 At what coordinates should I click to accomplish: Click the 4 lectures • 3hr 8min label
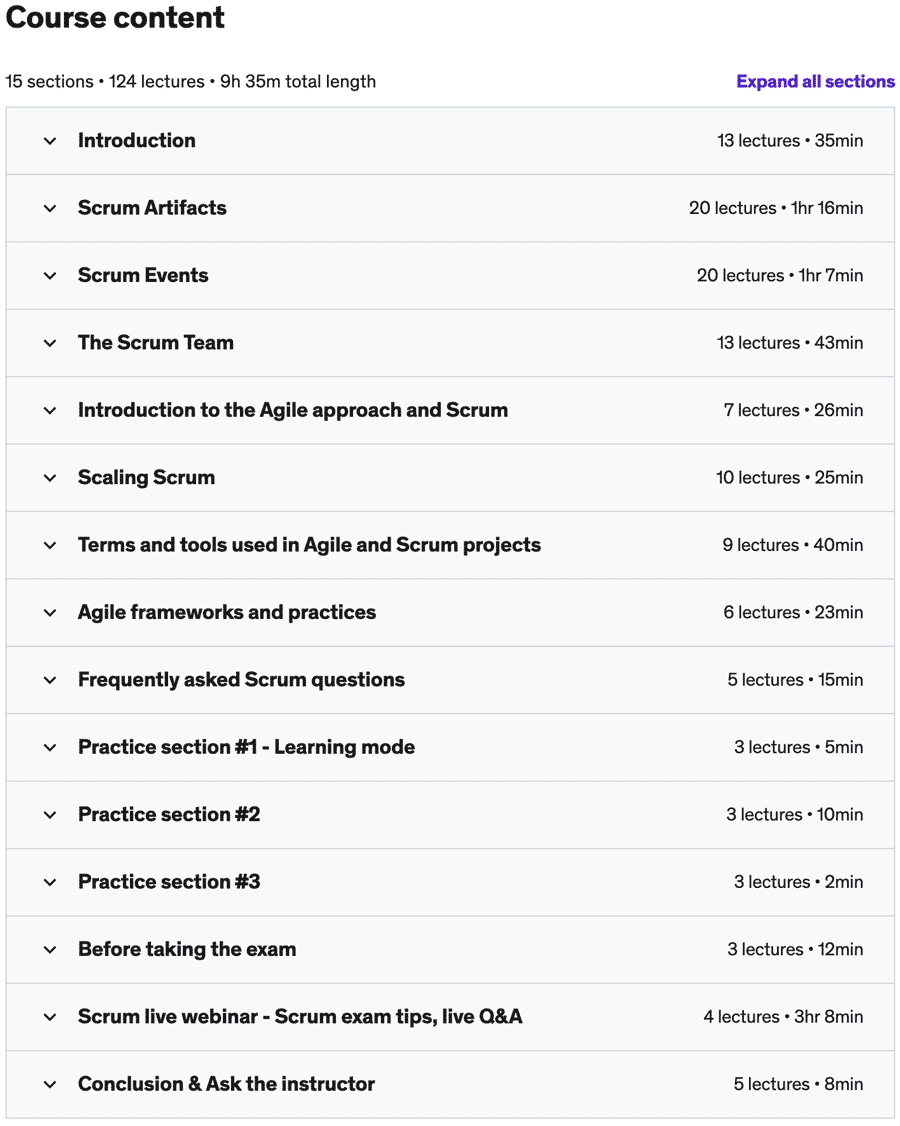(x=782, y=1017)
